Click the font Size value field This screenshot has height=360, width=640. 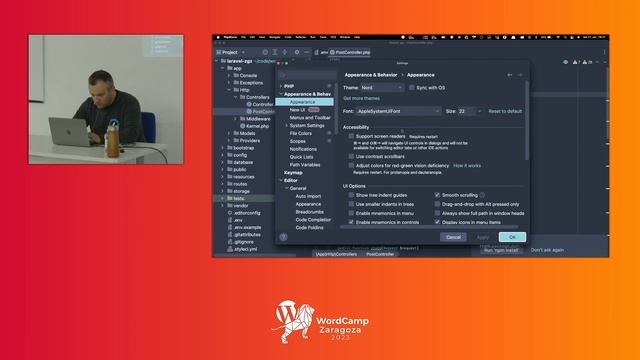click(467, 111)
